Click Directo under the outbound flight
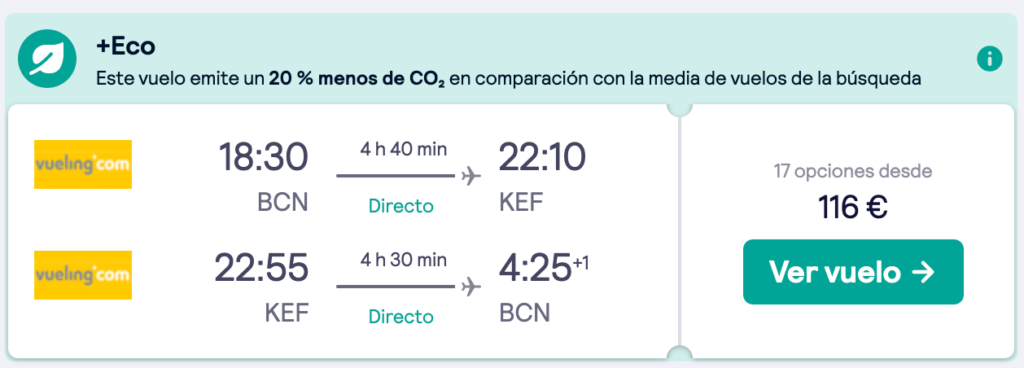Viewport: 1024px width, 368px height. tap(401, 206)
